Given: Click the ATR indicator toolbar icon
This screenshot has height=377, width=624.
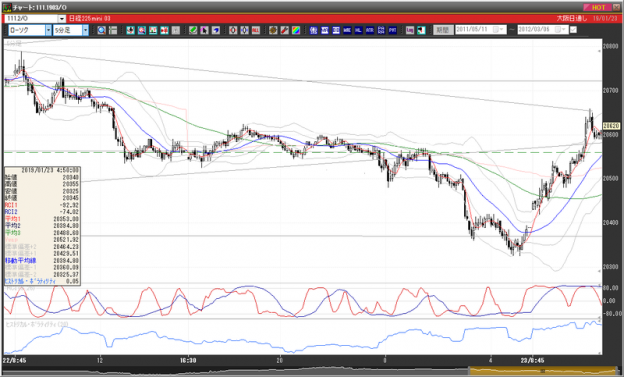Looking at the screenshot, I should point(370,30).
